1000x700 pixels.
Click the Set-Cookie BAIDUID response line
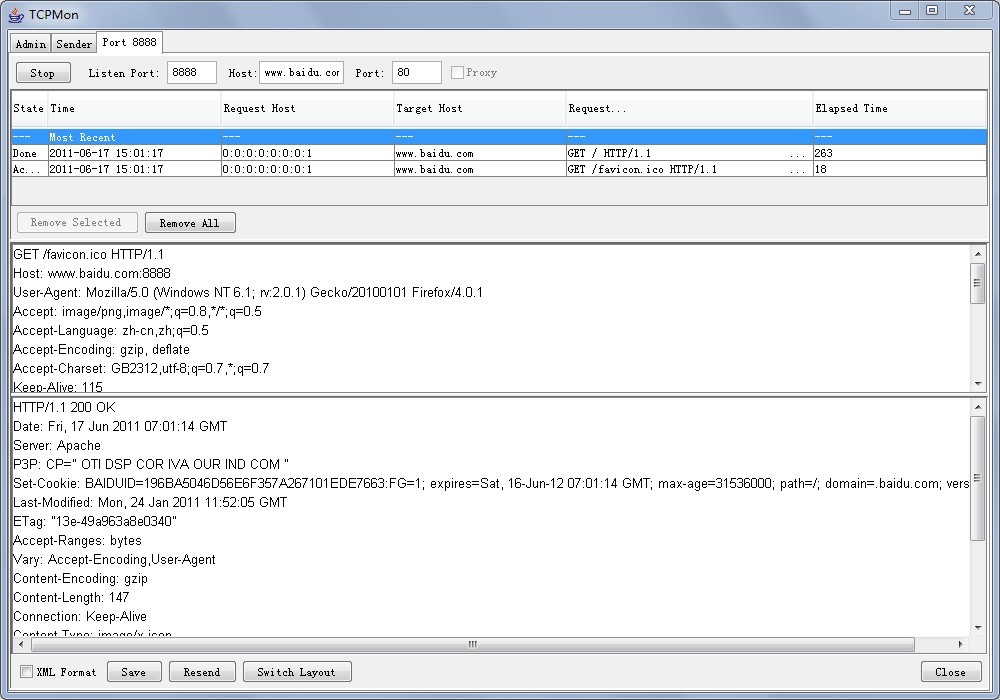coord(491,483)
